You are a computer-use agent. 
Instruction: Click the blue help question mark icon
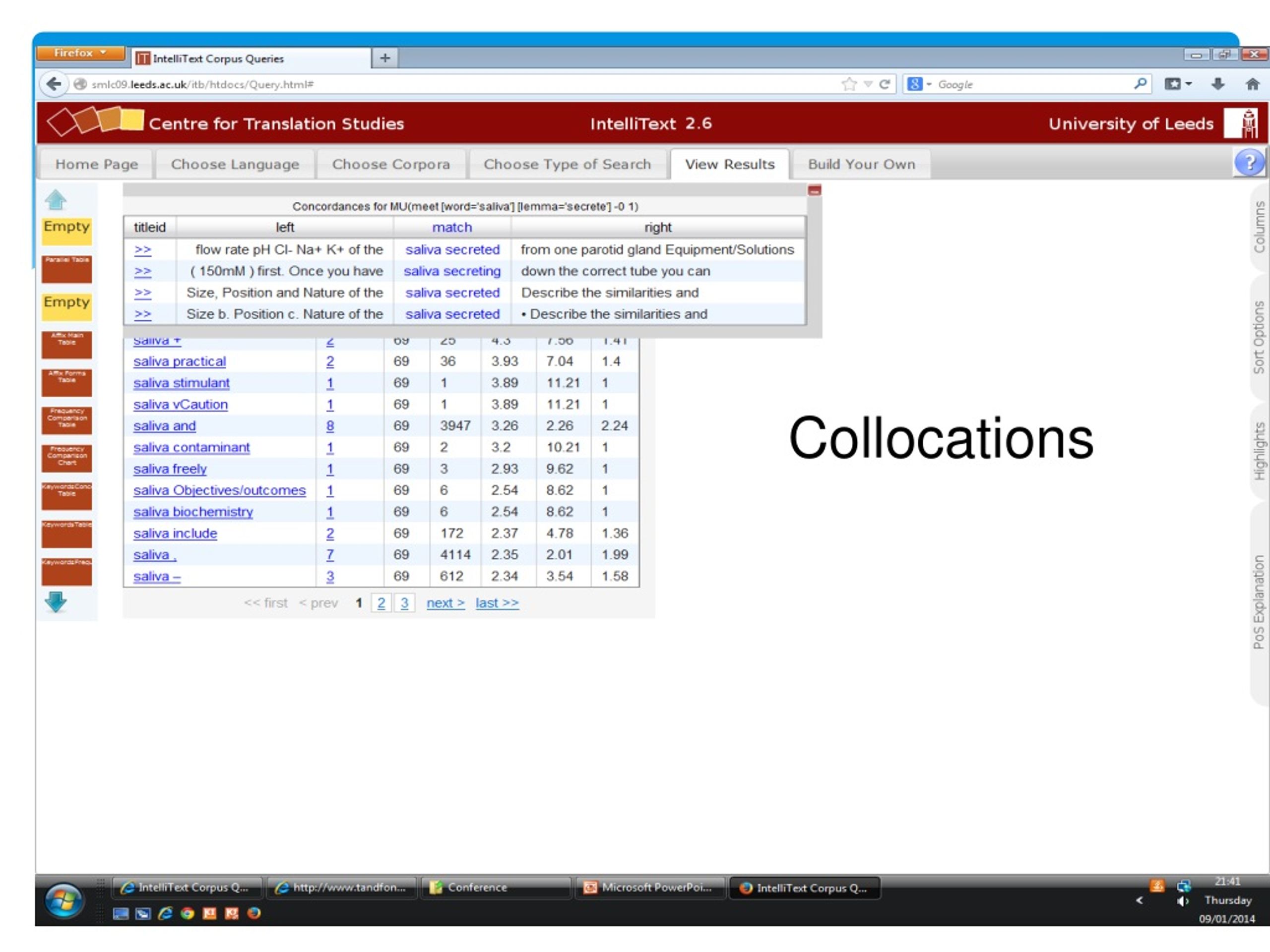1249,163
